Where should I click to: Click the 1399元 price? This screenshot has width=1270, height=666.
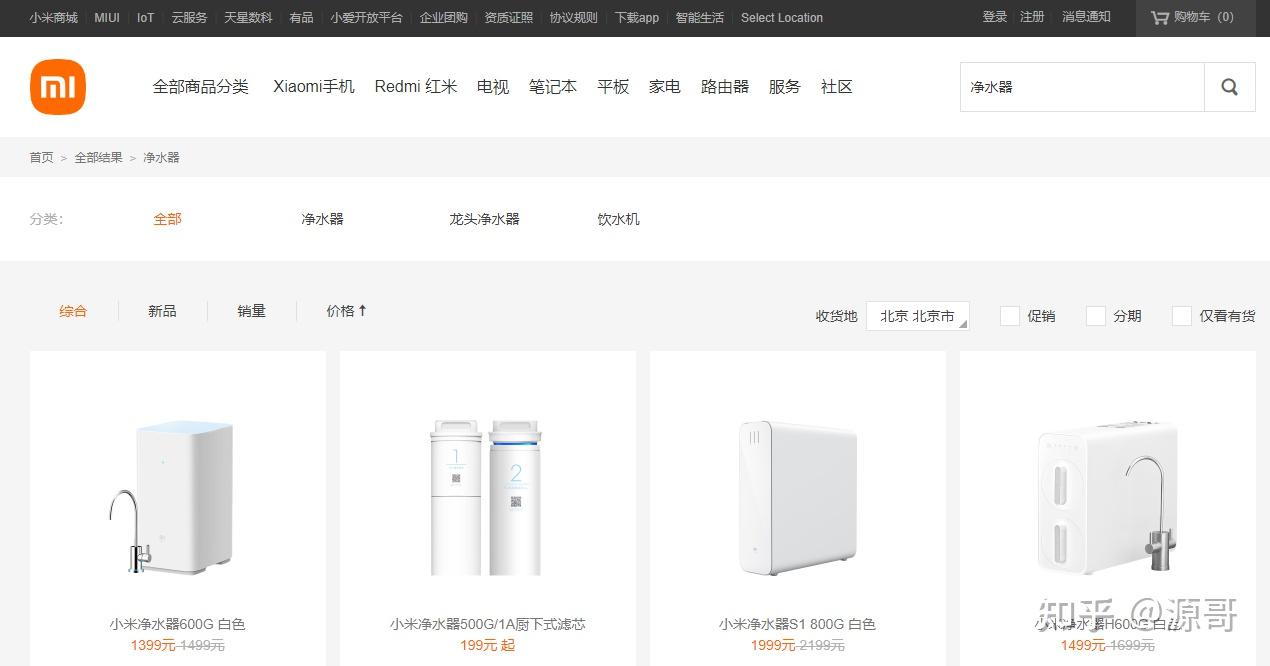pos(153,645)
